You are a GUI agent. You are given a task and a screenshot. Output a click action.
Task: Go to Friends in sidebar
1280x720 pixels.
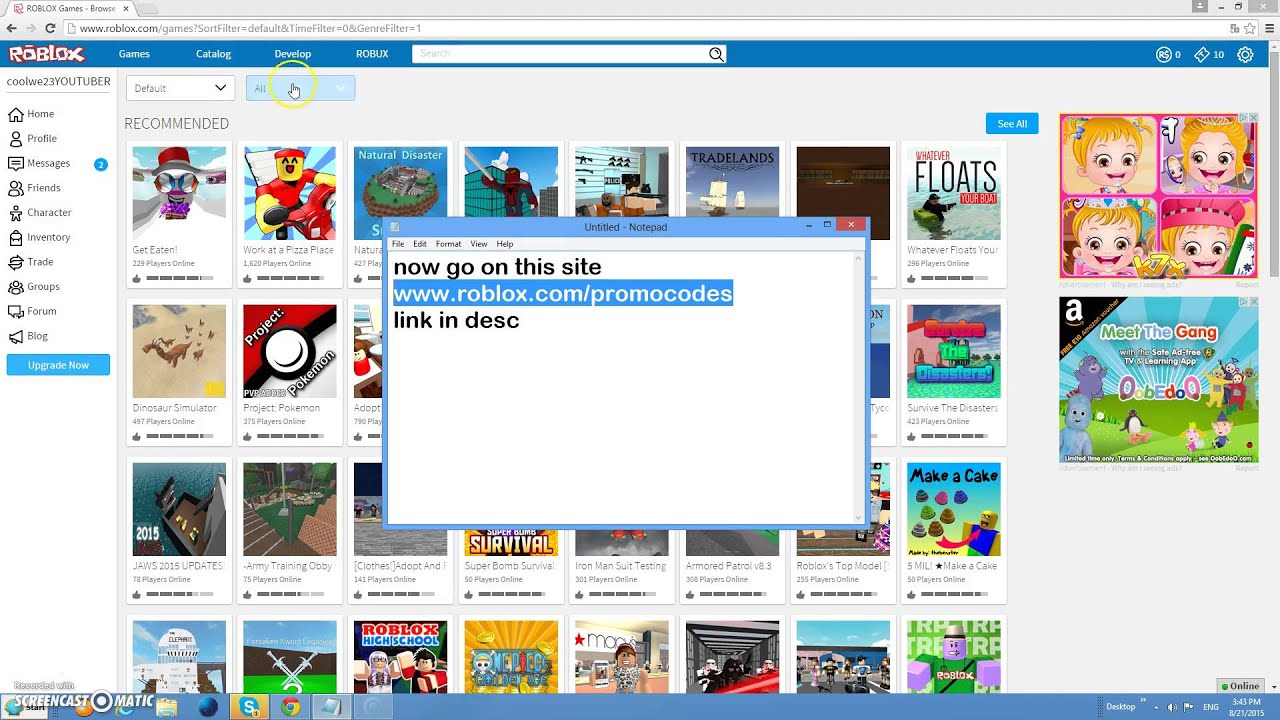tap(35, 188)
